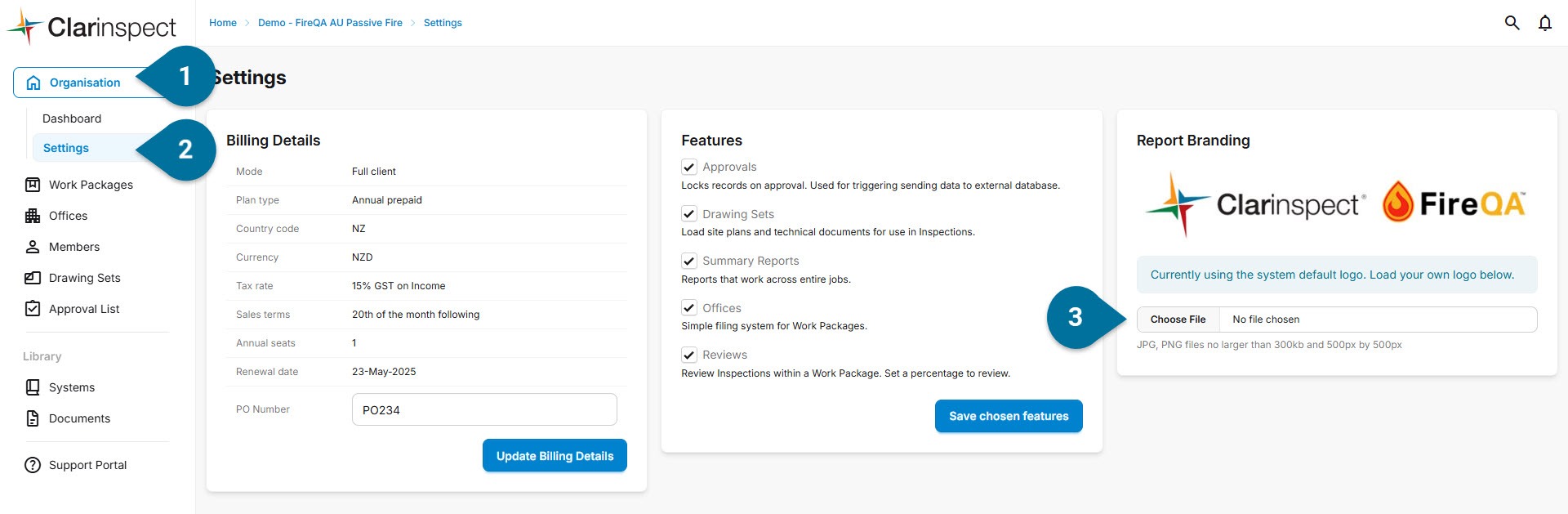Screen dimensions: 1568x514
Task: Click Save chosen features button
Action: click(1009, 416)
